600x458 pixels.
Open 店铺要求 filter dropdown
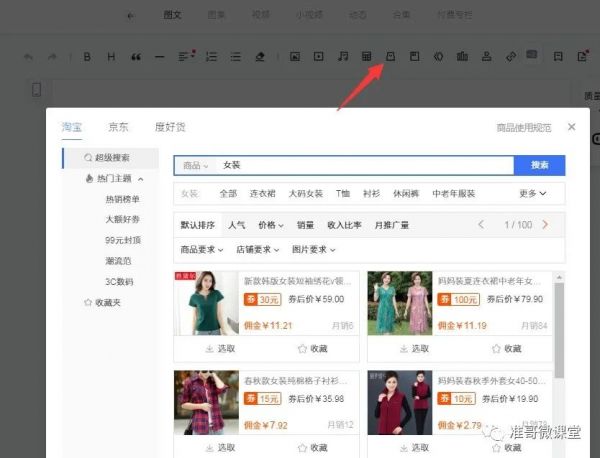pos(258,249)
